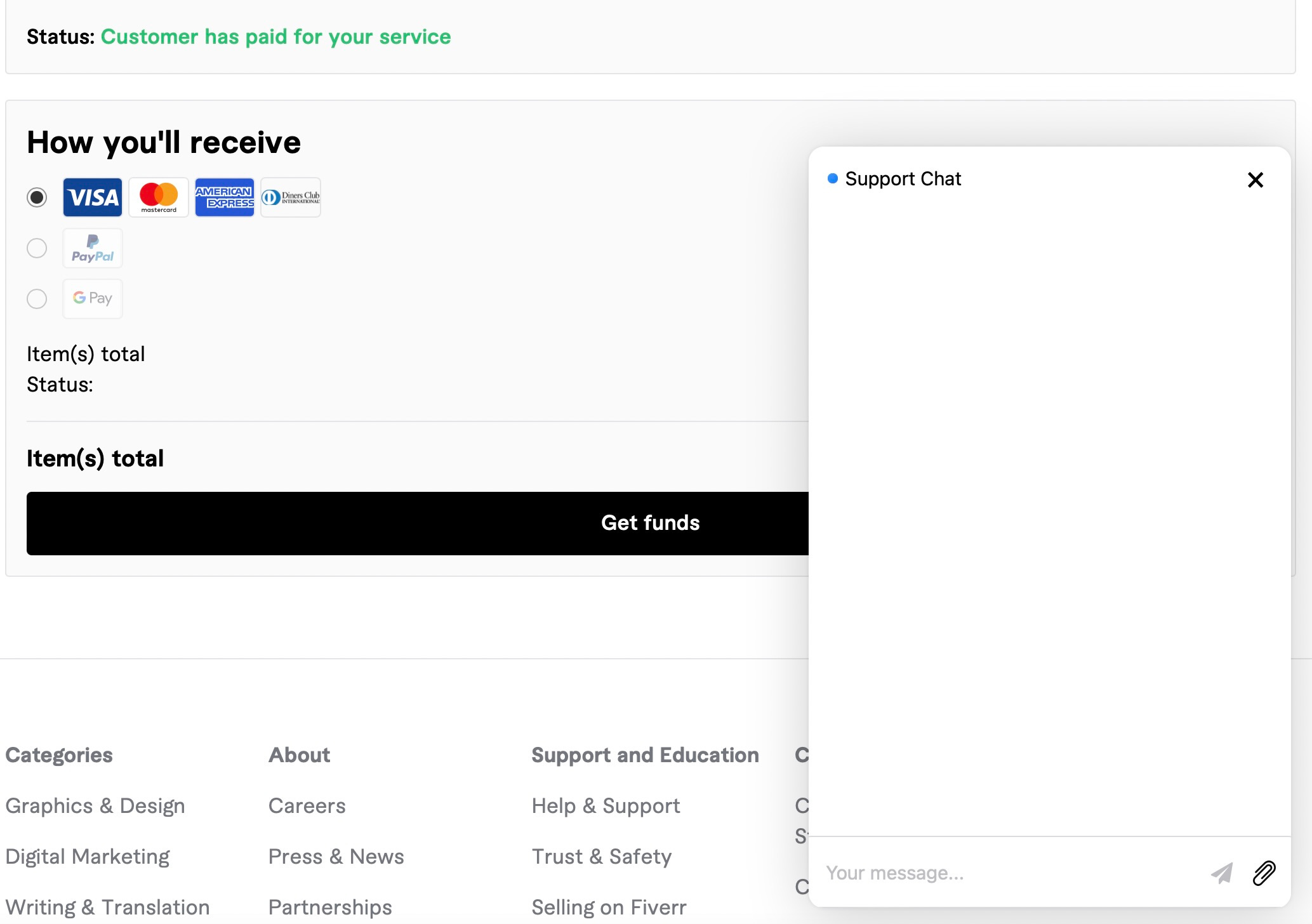Open the Trust & Safety link
The height and width of the screenshot is (924, 1312).
(x=601, y=857)
